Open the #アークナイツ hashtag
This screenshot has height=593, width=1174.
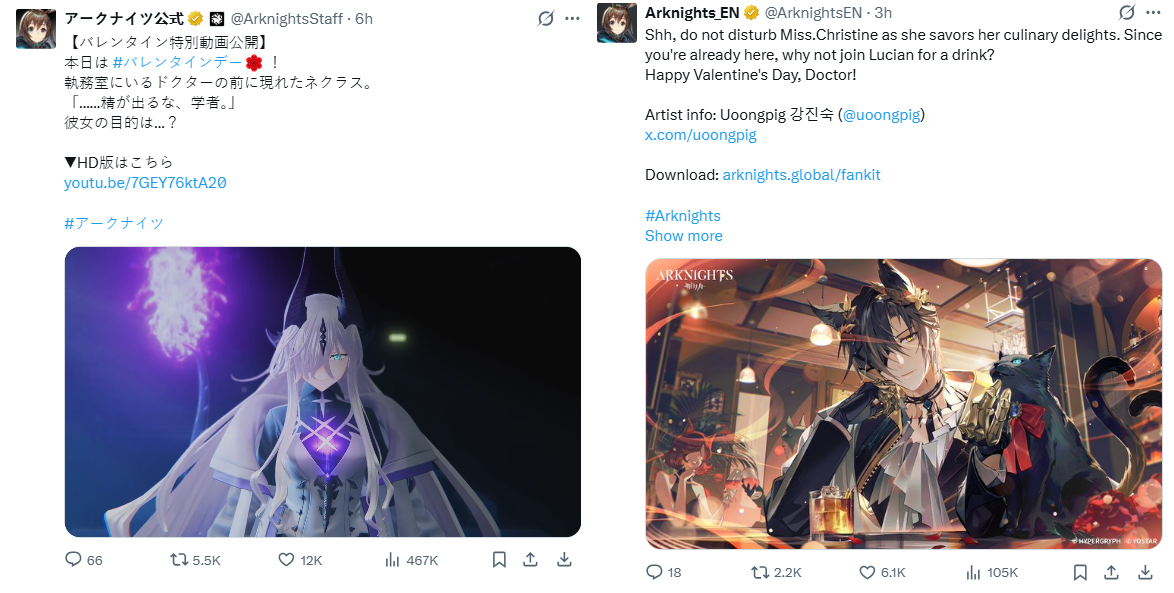pyautogui.click(x=114, y=222)
